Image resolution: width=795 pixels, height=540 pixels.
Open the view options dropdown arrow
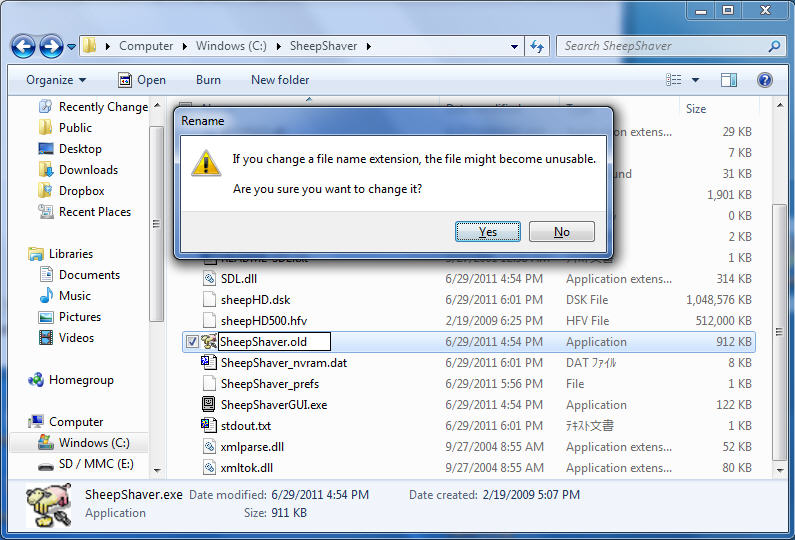tap(695, 80)
